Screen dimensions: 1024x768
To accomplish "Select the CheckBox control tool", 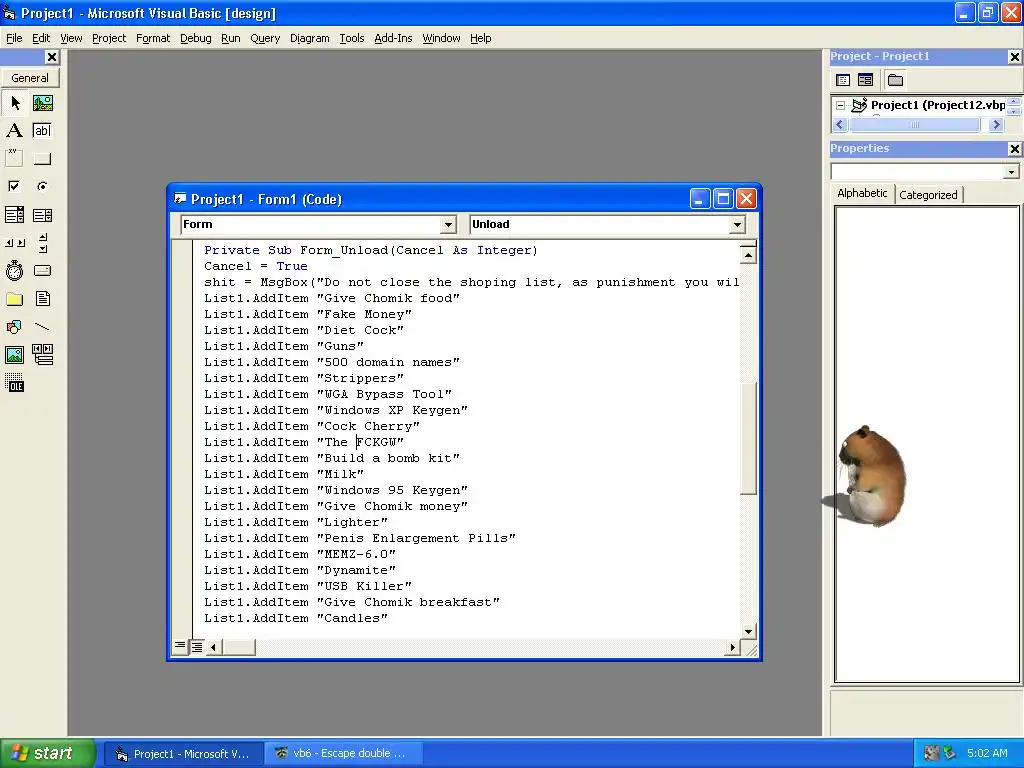I will pos(15,187).
